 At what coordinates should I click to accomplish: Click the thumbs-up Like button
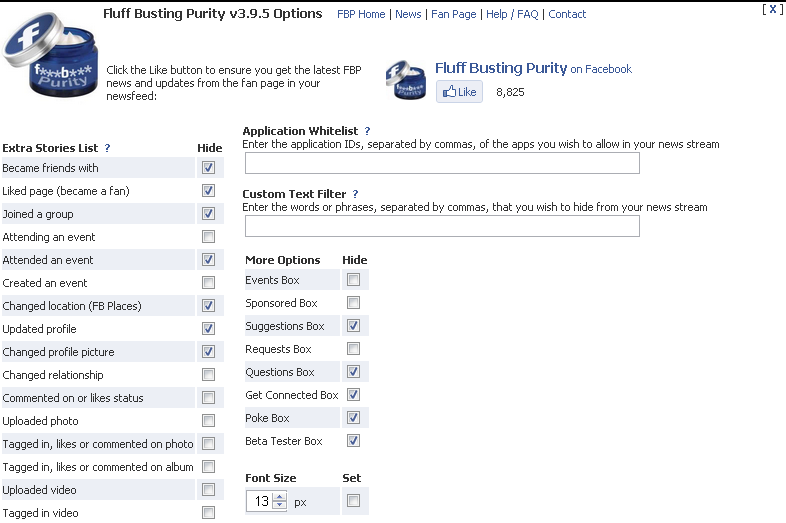tap(459, 92)
